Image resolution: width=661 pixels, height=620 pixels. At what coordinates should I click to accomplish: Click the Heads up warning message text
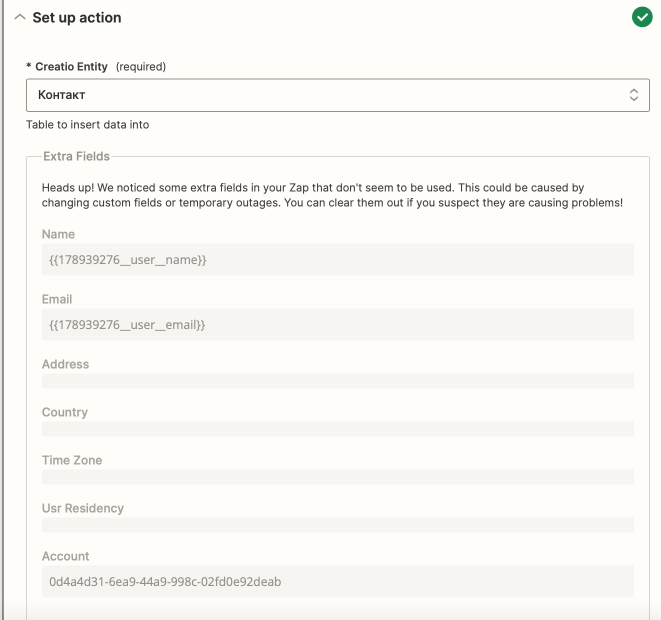click(x=332, y=195)
